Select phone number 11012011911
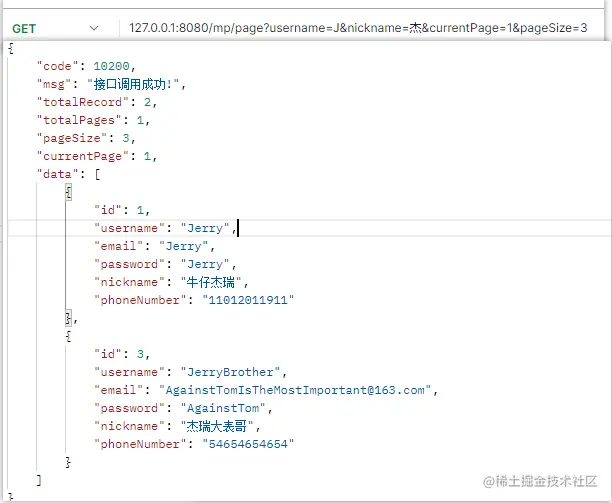The width and height of the screenshot is (612, 503). (x=248, y=300)
